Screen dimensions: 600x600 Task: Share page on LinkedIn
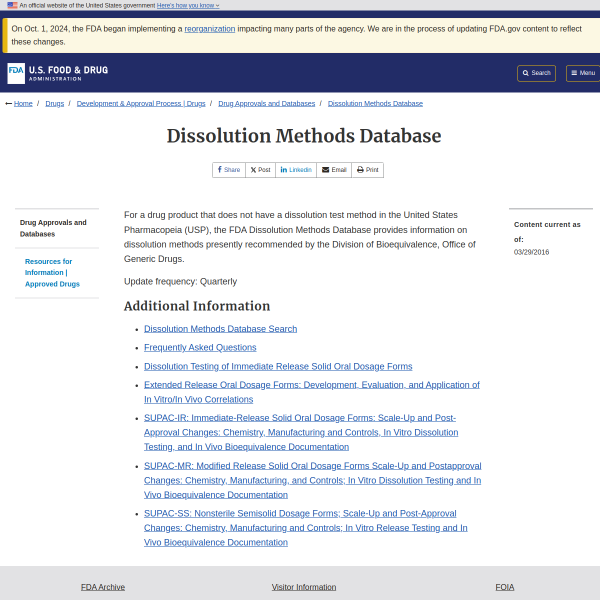tap(296, 170)
